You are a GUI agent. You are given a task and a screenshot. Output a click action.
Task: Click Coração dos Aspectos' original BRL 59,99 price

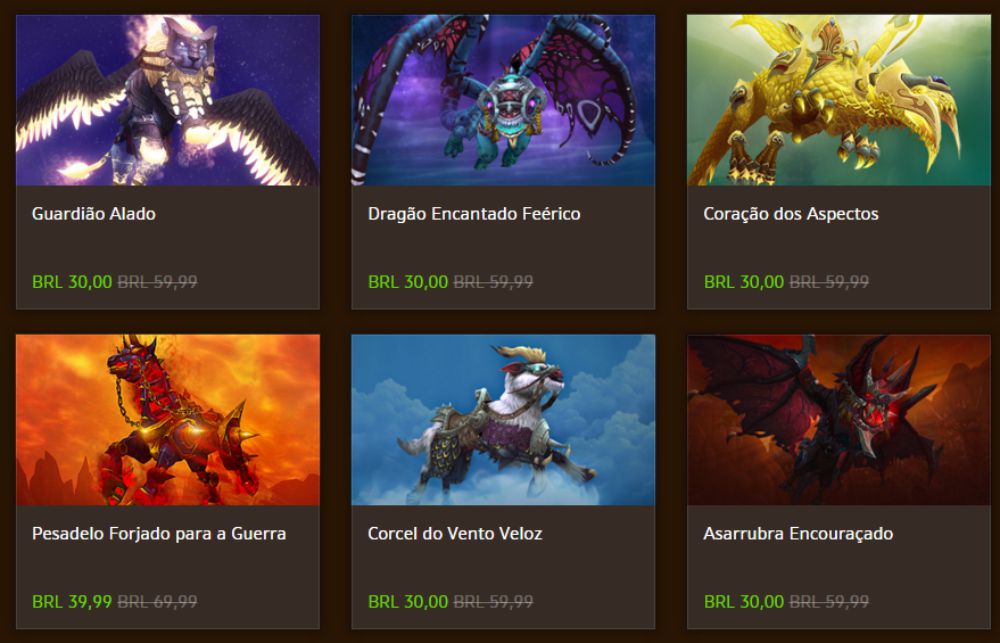(x=829, y=282)
